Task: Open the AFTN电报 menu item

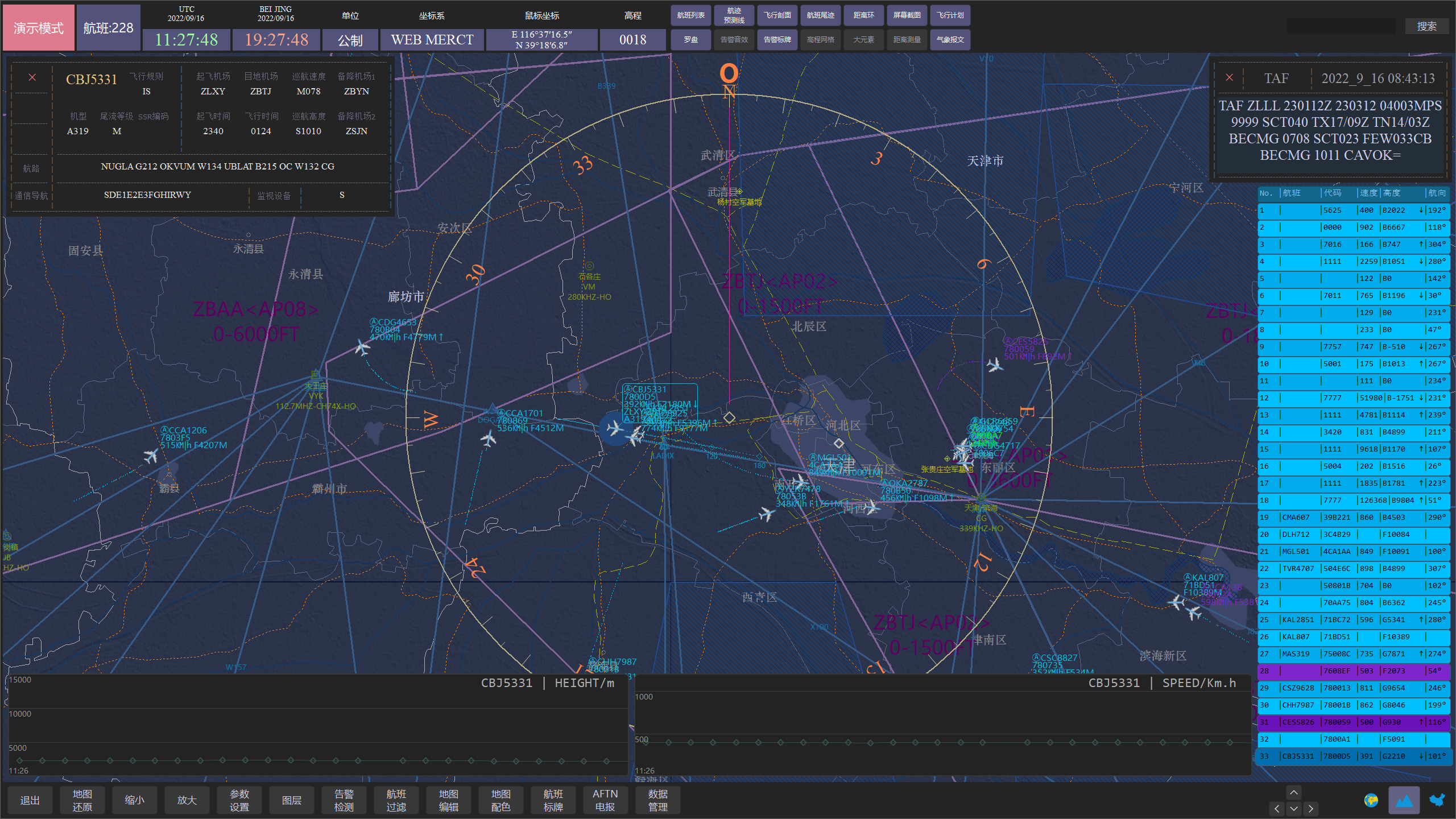Action: click(605, 800)
